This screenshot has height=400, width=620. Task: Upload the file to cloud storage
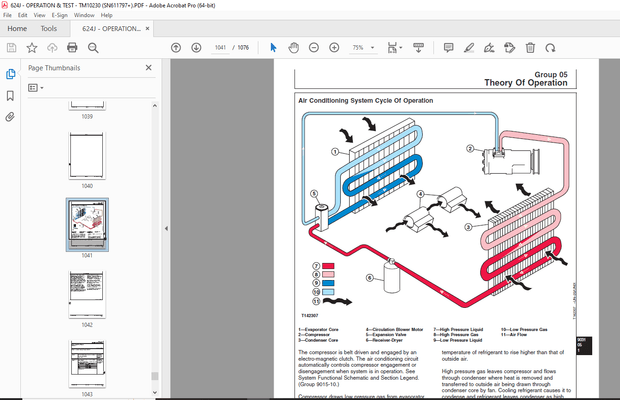pyautogui.click(x=52, y=48)
